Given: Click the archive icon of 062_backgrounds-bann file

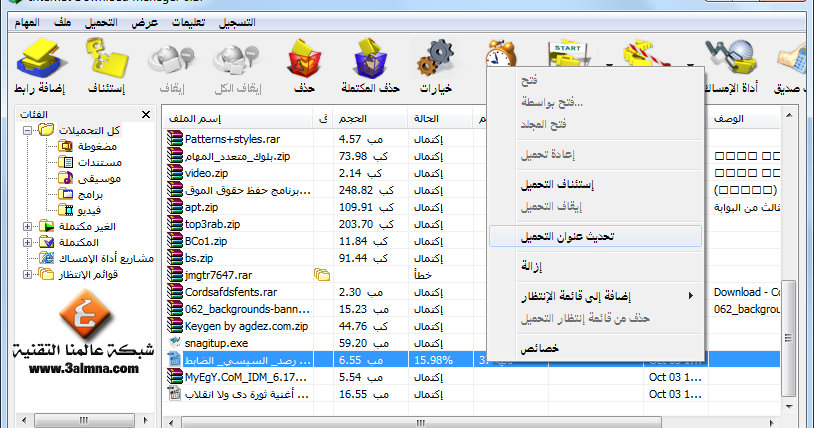Looking at the screenshot, I should point(175,309).
